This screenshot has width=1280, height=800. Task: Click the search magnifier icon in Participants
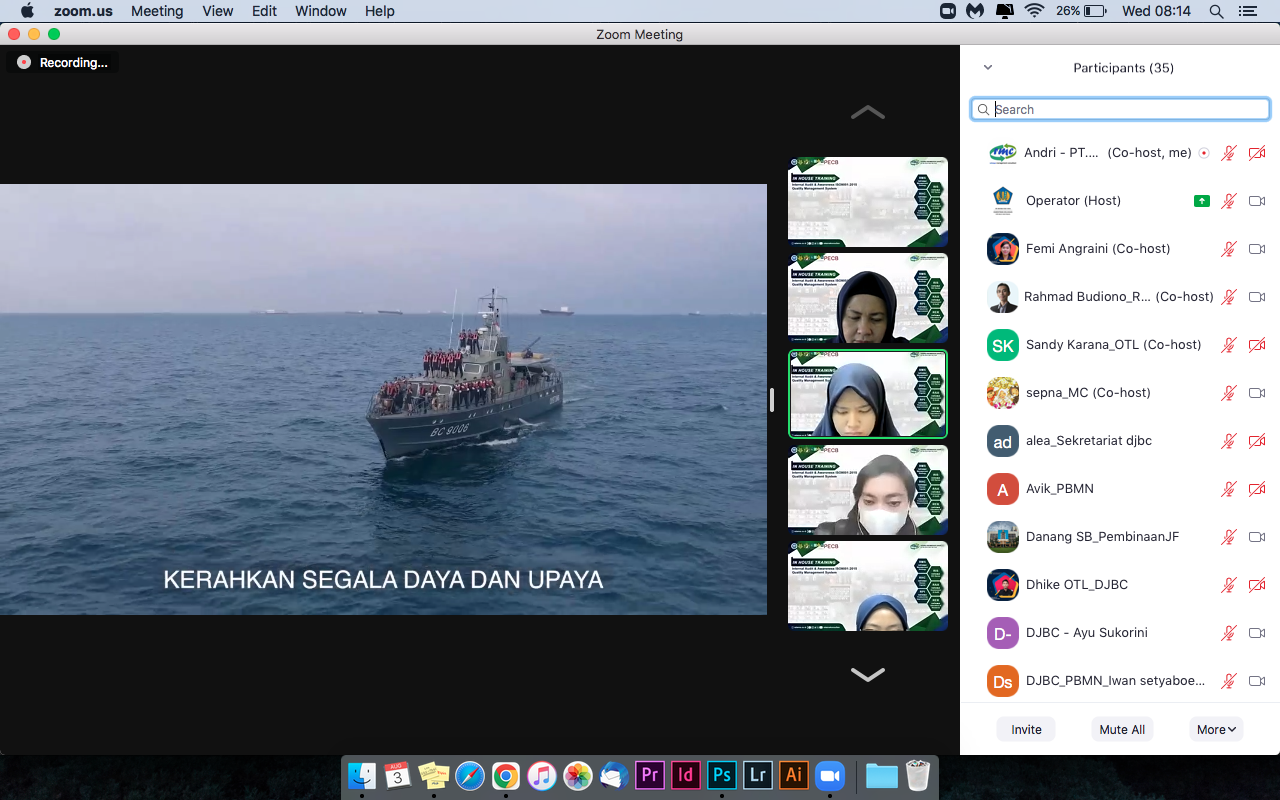(984, 110)
